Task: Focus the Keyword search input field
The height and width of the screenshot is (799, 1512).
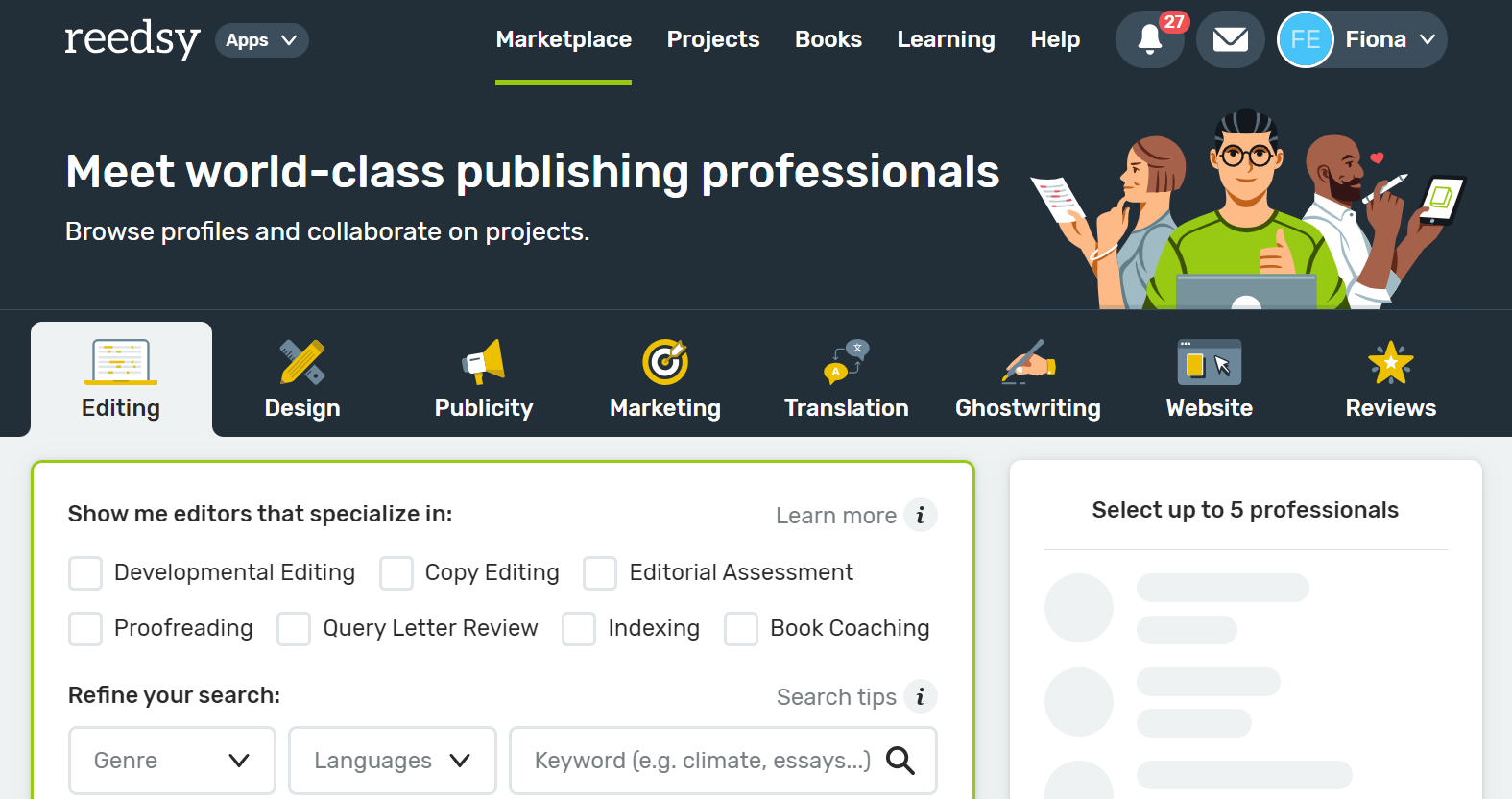Action: 701,761
